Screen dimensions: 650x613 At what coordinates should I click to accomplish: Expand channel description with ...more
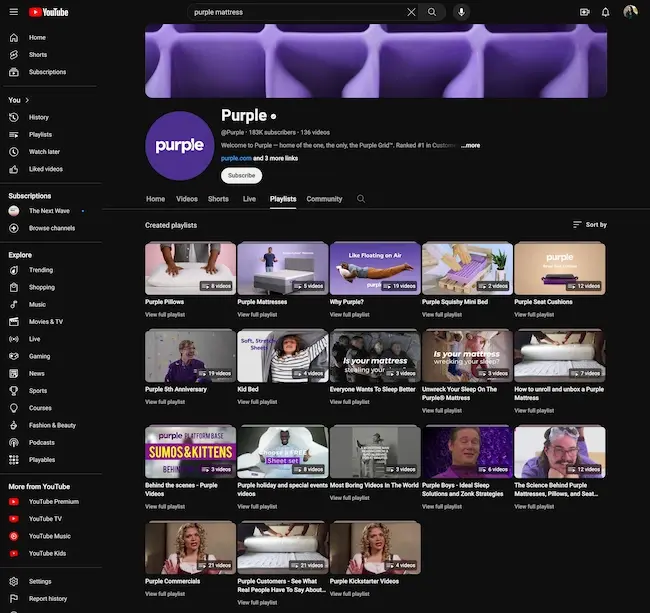(470, 145)
